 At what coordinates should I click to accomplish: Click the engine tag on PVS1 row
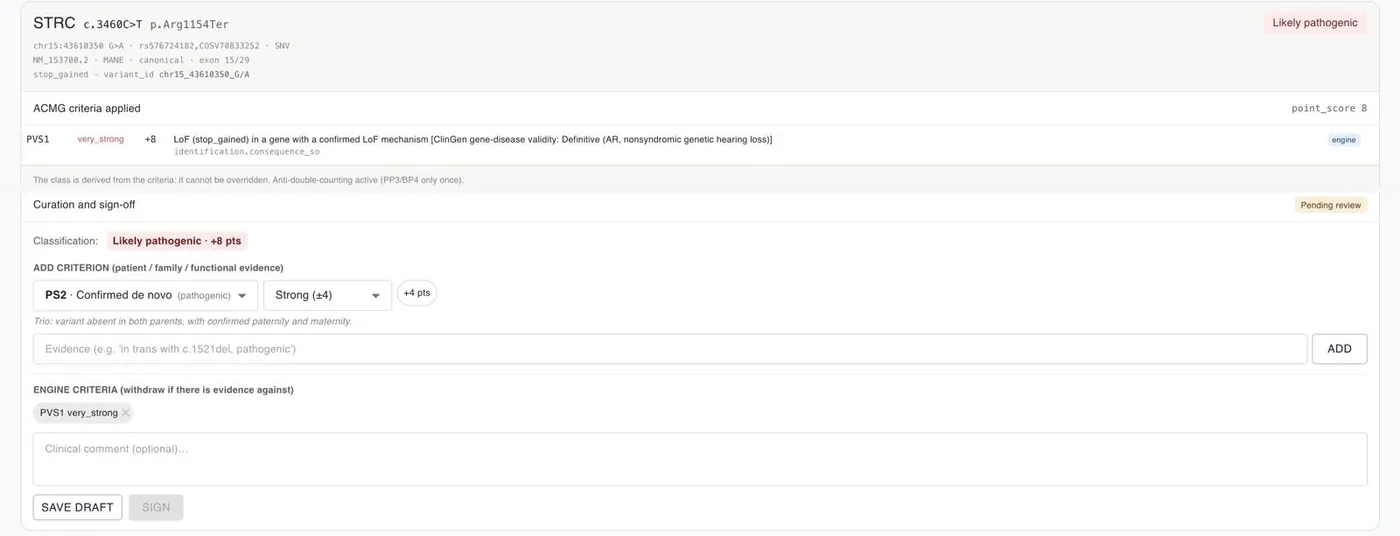pos(1344,140)
